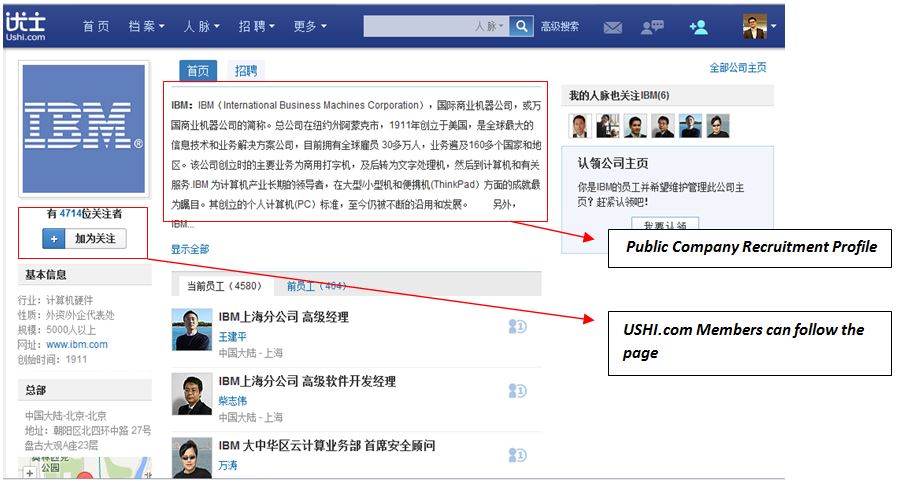This screenshot has width=902, height=494.
Task: Click the 4714 followers count link
Action: pyautogui.click(x=70, y=213)
